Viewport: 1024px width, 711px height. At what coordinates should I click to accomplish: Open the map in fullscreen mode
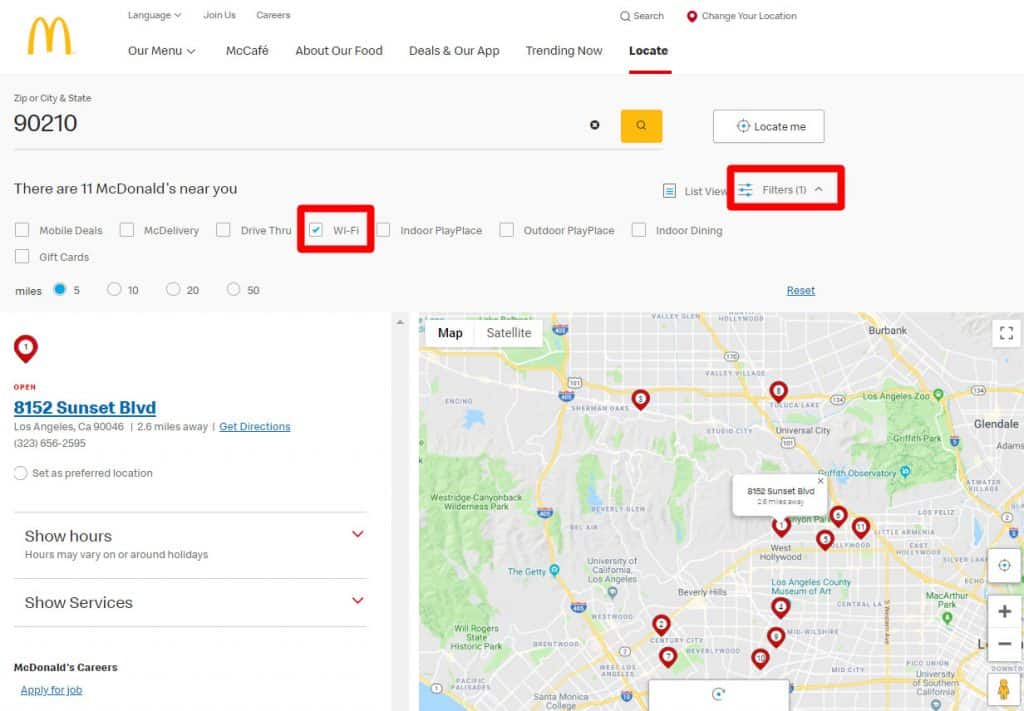coord(1007,333)
